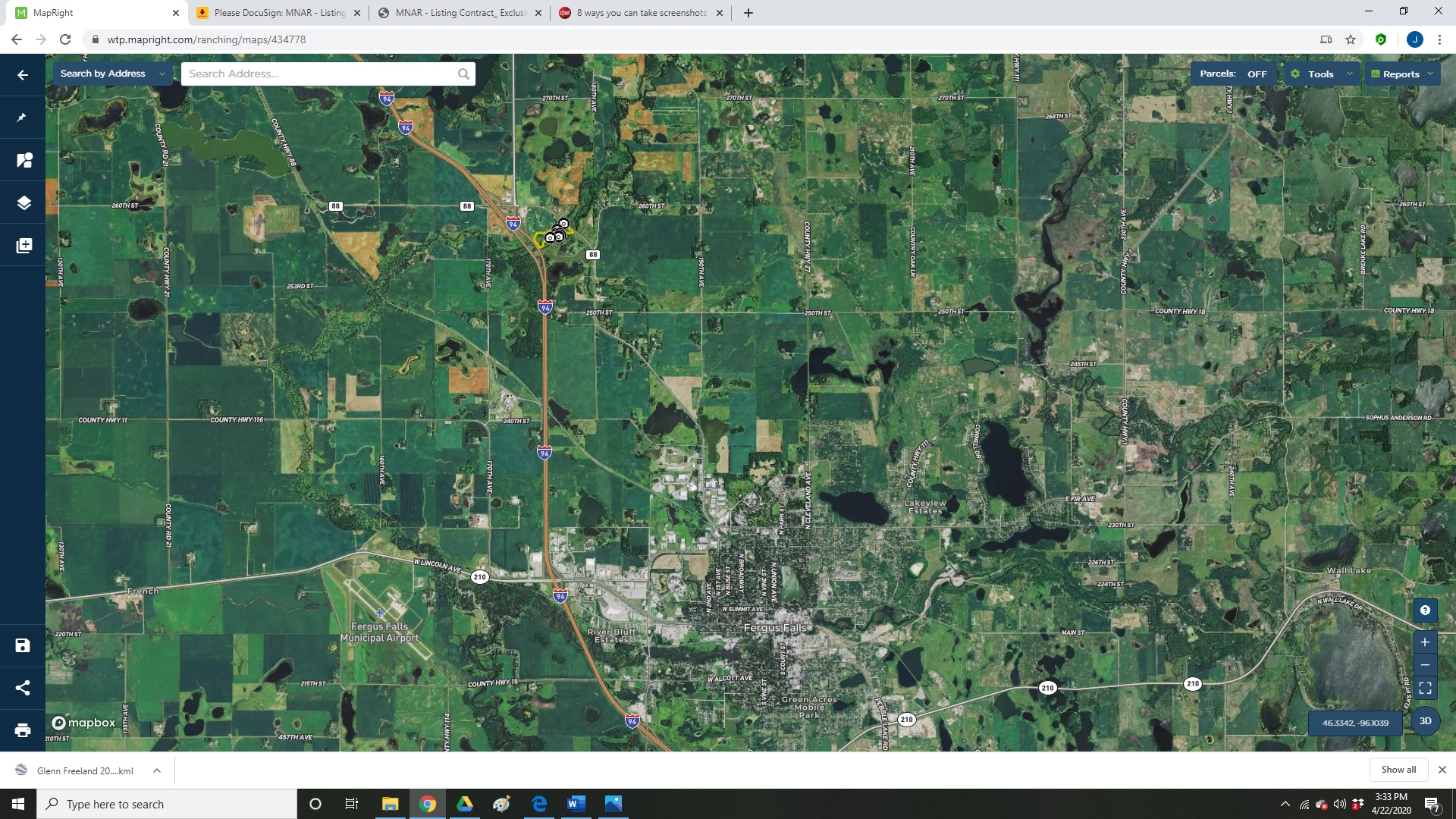Screen dimensions: 1456x819
Task: Open Microsoft Word from the taskbar
Action: [576, 804]
